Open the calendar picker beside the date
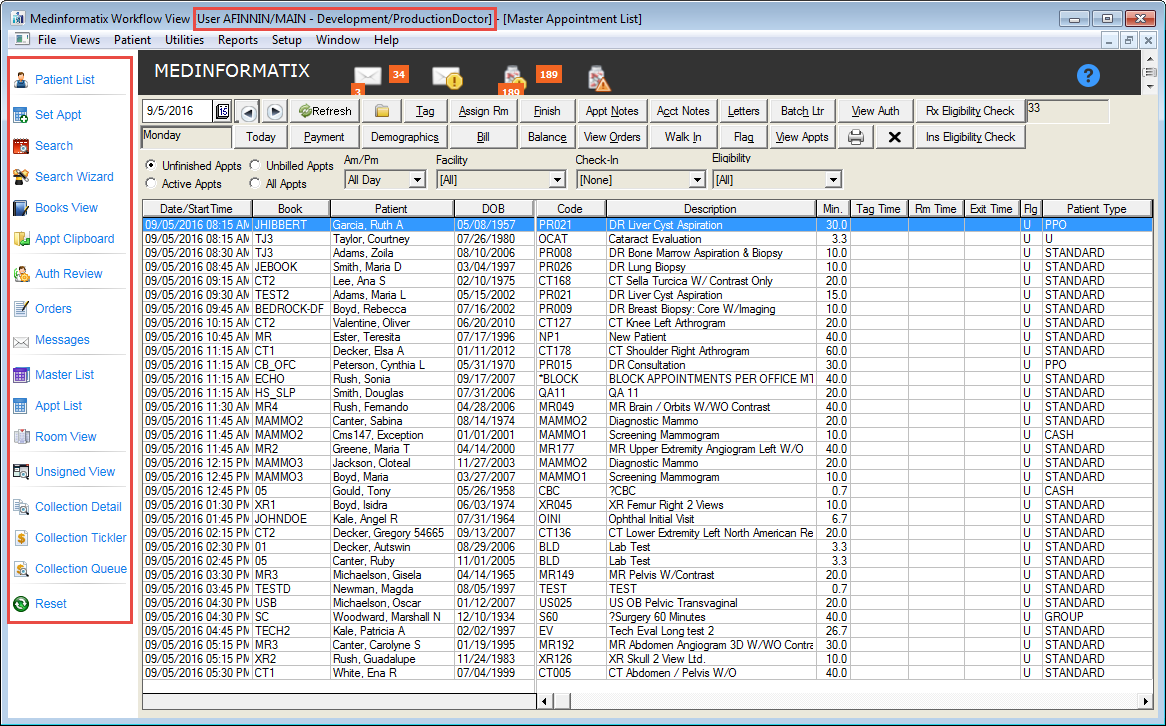Viewport: 1166px width, 726px height. (x=222, y=112)
